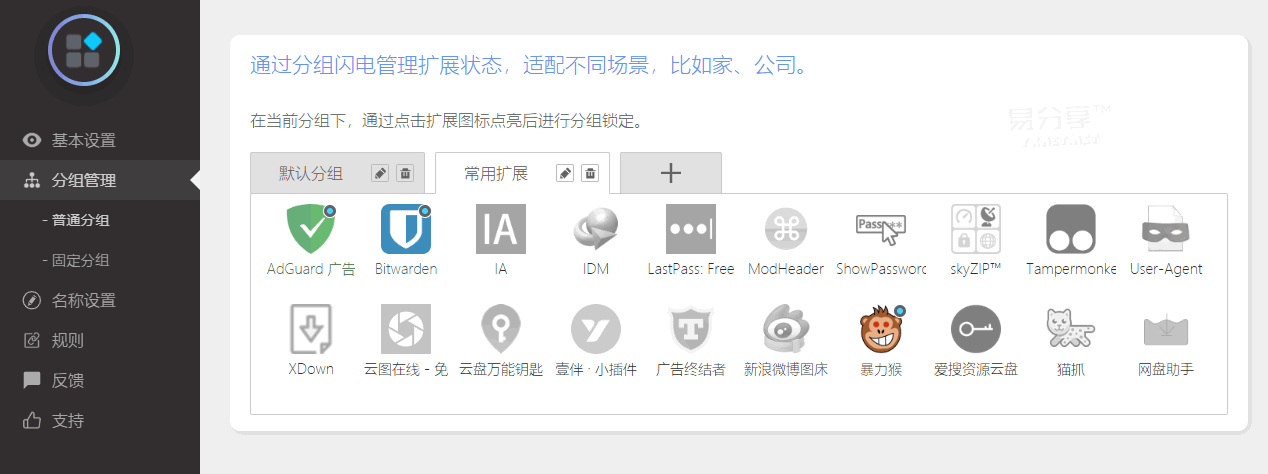Add a new group with plus tab
The width and height of the screenshot is (1268, 474).
coord(671,173)
